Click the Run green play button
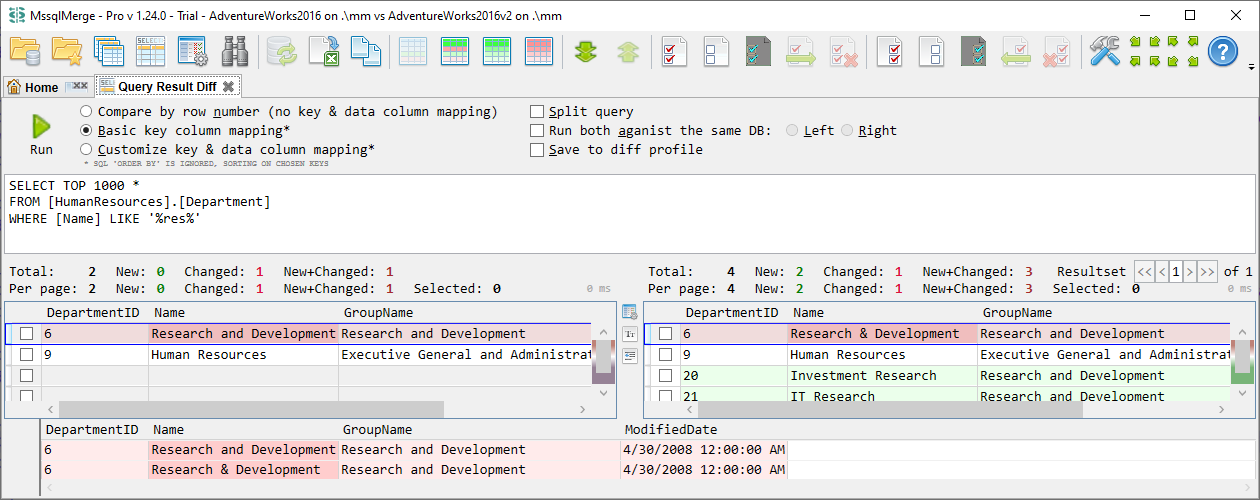The height and width of the screenshot is (500, 1260). [x=41, y=126]
